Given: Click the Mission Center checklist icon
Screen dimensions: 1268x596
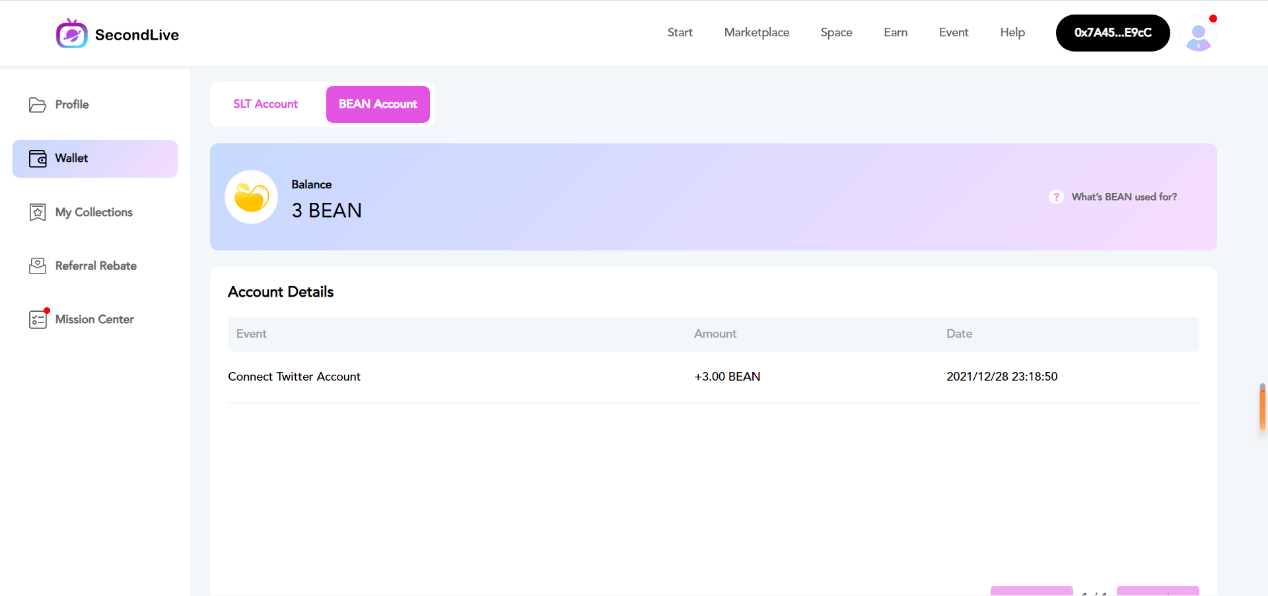Looking at the screenshot, I should point(38,320).
